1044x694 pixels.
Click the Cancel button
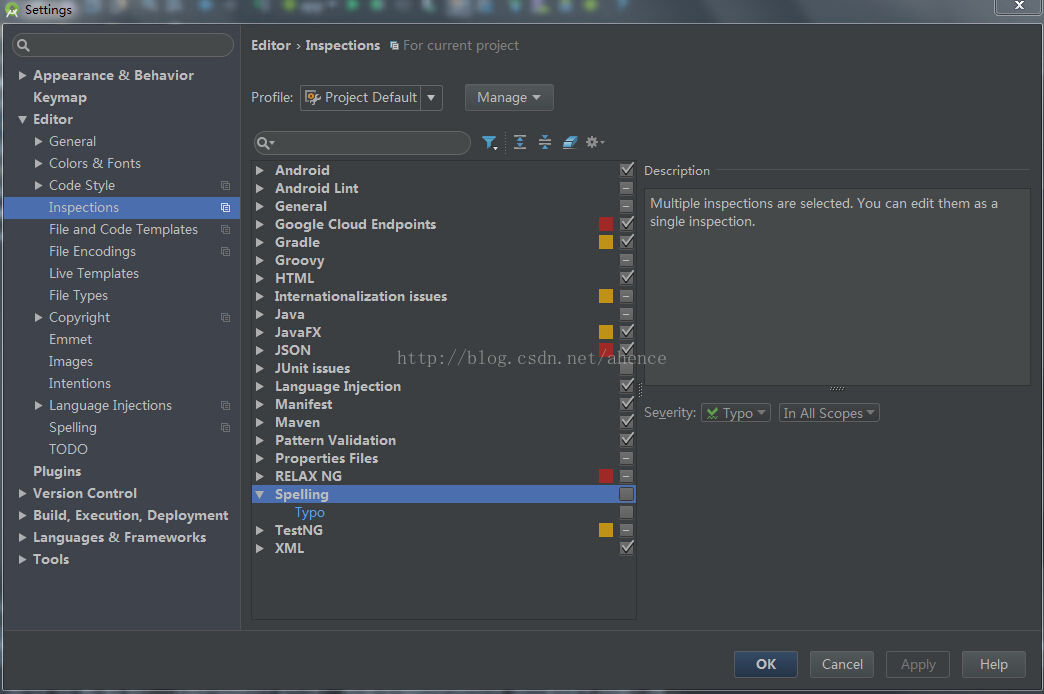[x=842, y=664]
